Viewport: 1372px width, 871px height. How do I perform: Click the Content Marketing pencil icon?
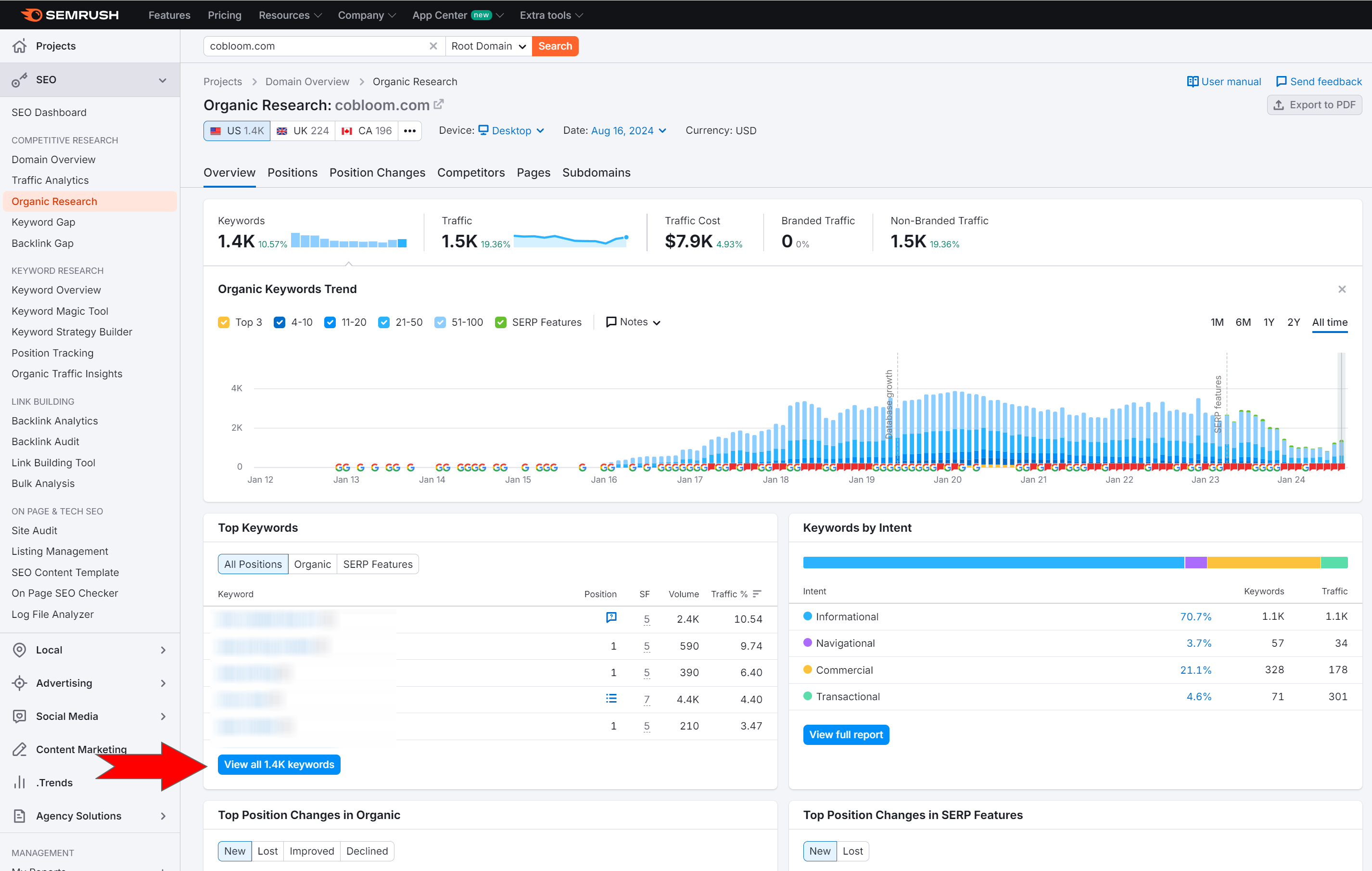point(20,749)
